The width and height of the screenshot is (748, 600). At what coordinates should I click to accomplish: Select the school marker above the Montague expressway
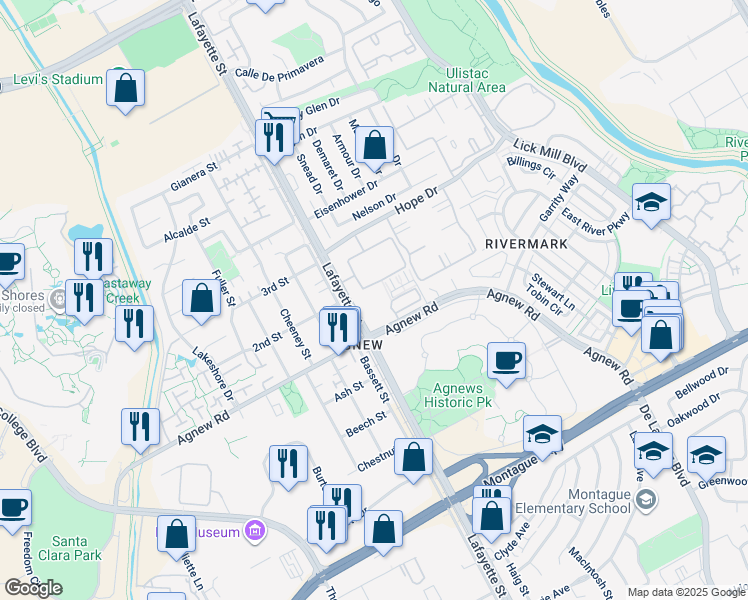tap(542, 435)
